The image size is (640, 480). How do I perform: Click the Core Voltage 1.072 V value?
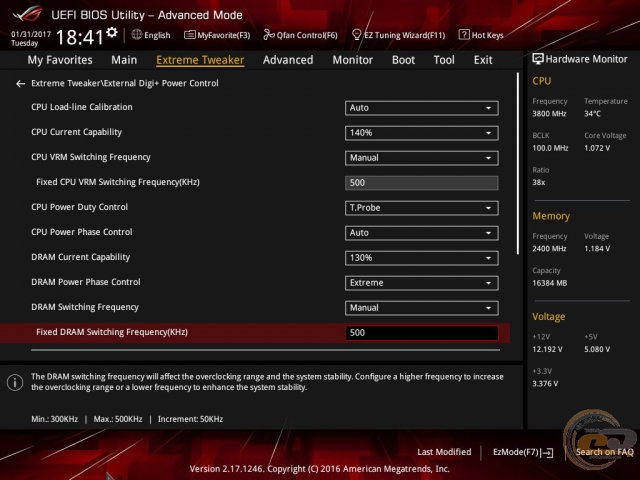pos(597,148)
